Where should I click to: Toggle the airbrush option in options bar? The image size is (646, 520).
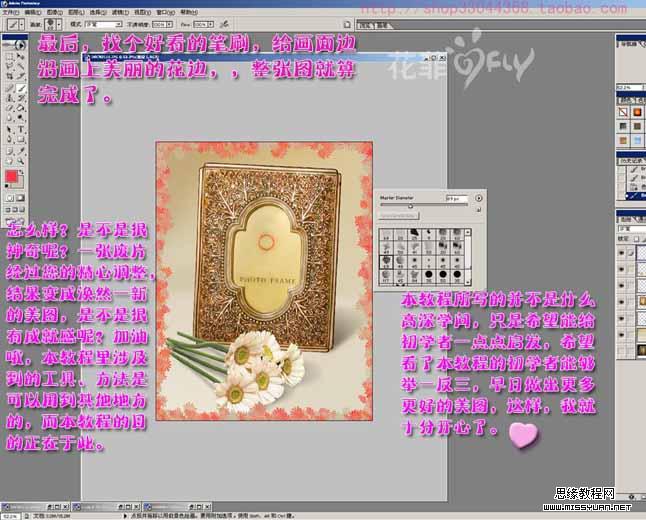224,24
